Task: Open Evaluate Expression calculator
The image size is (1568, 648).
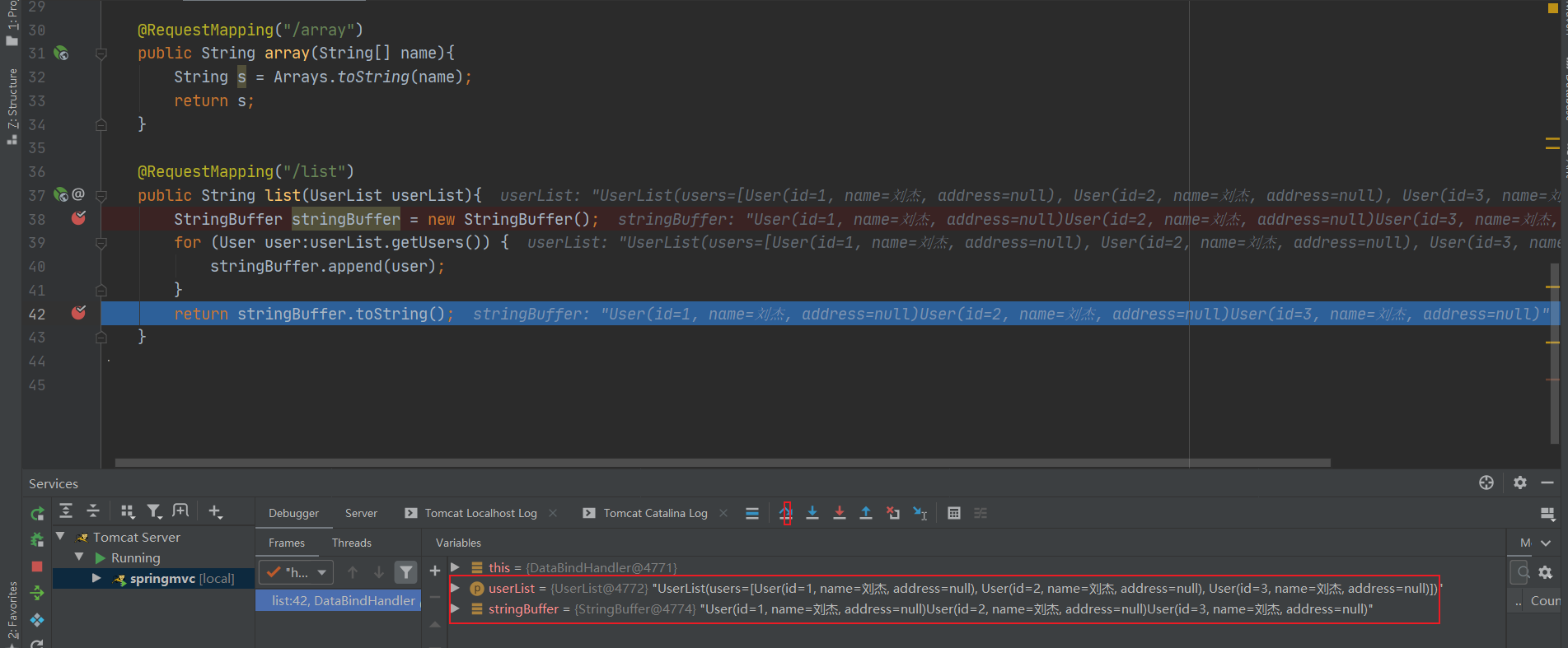Action: 954,513
